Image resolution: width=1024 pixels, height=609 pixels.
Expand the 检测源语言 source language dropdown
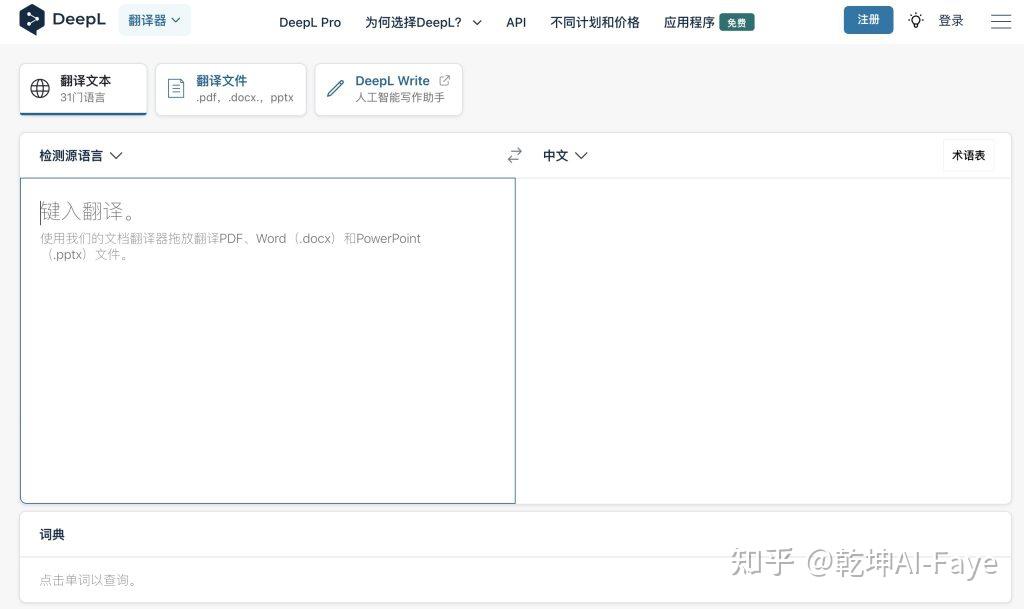(x=80, y=155)
